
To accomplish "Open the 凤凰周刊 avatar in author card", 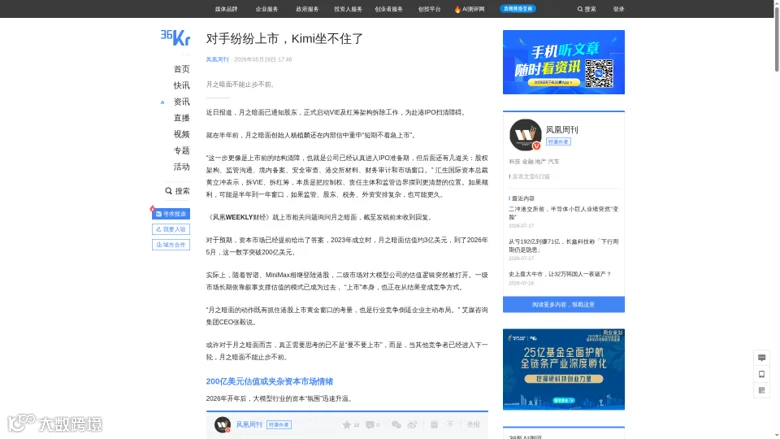I will tap(525, 135).
